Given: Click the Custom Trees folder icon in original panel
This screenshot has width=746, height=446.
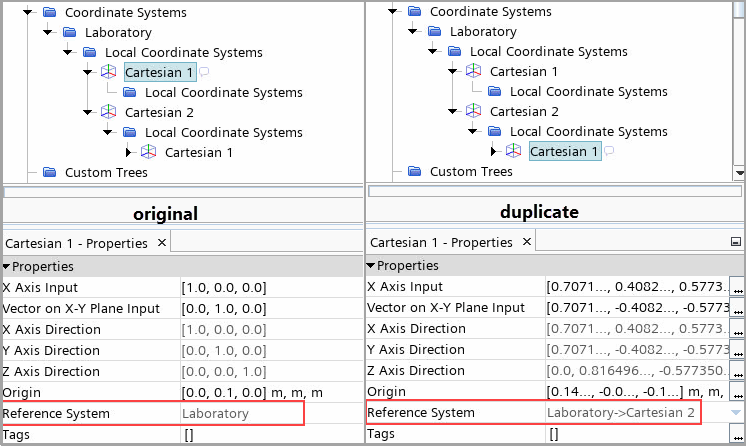Looking at the screenshot, I should coord(50,173).
